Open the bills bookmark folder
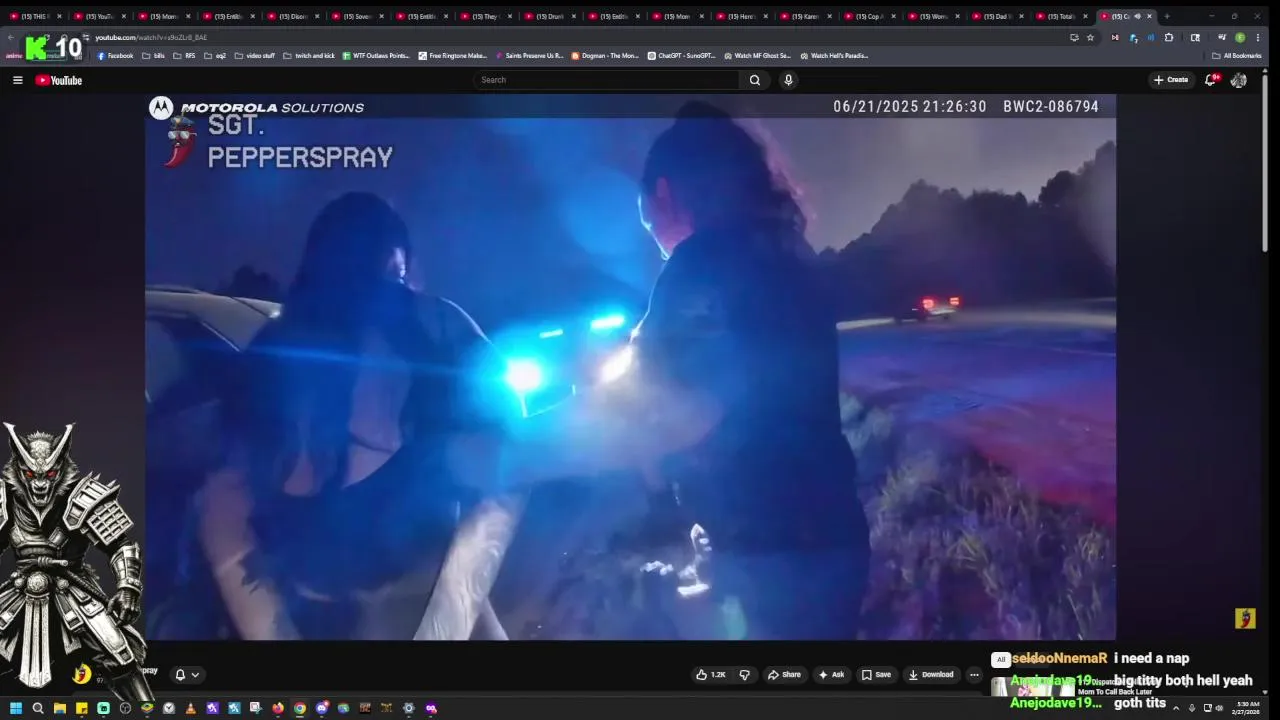This screenshot has height=720, width=1280. pyautogui.click(x=154, y=56)
